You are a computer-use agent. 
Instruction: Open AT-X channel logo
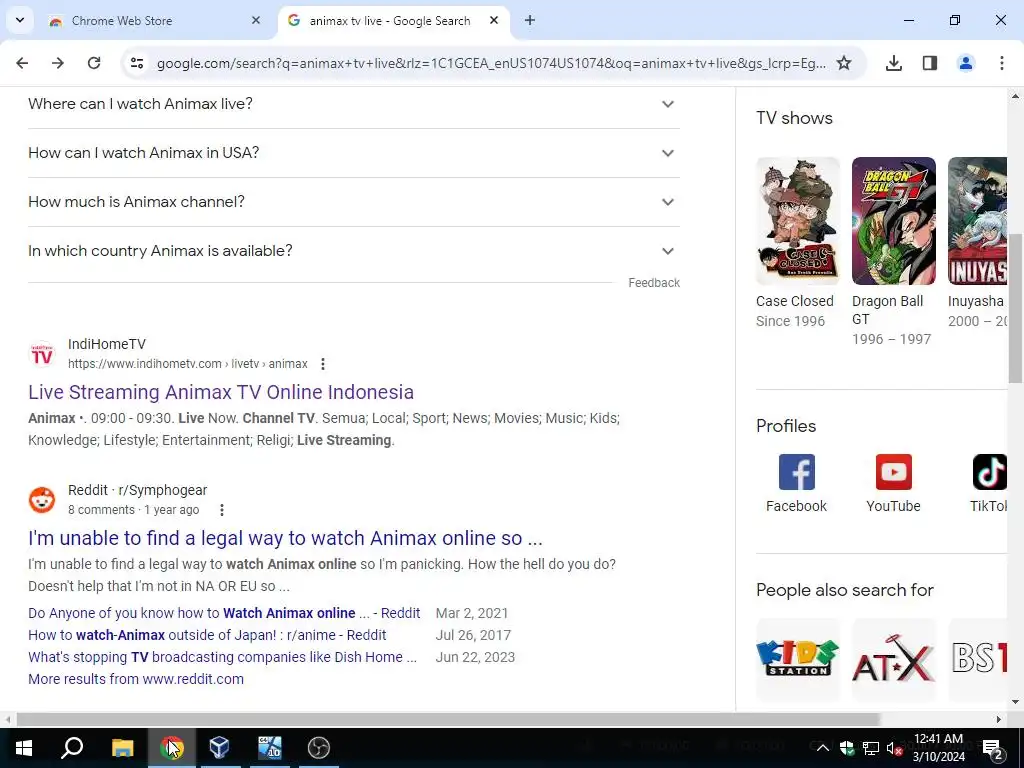coord(893,658)
